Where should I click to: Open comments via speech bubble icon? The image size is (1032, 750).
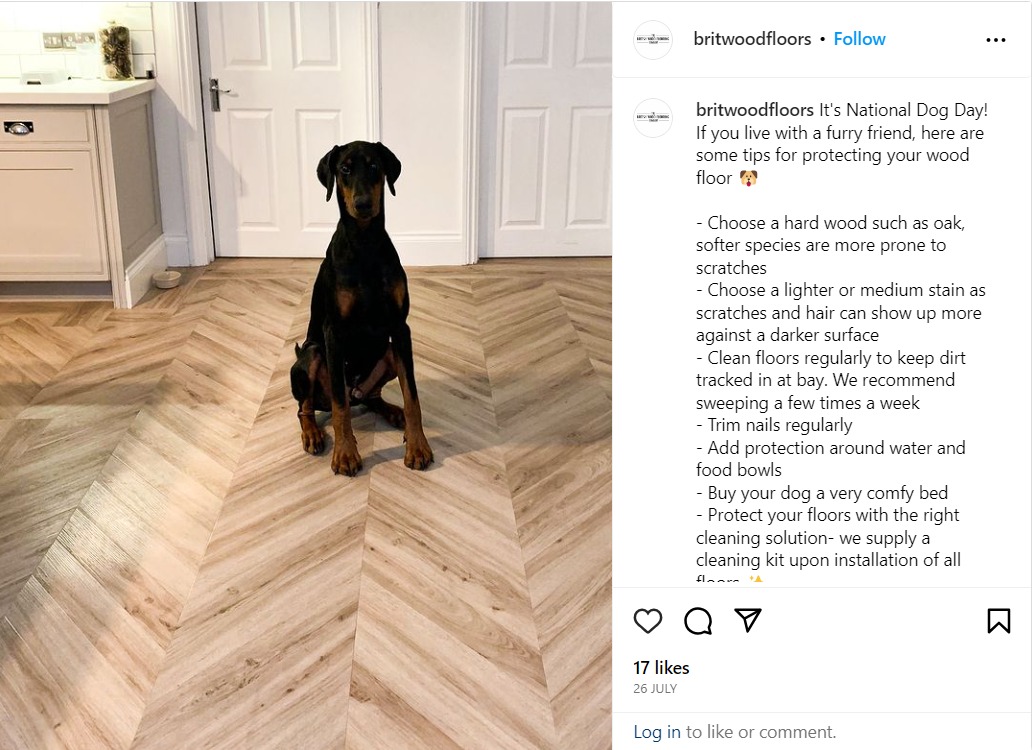[698, 621]
